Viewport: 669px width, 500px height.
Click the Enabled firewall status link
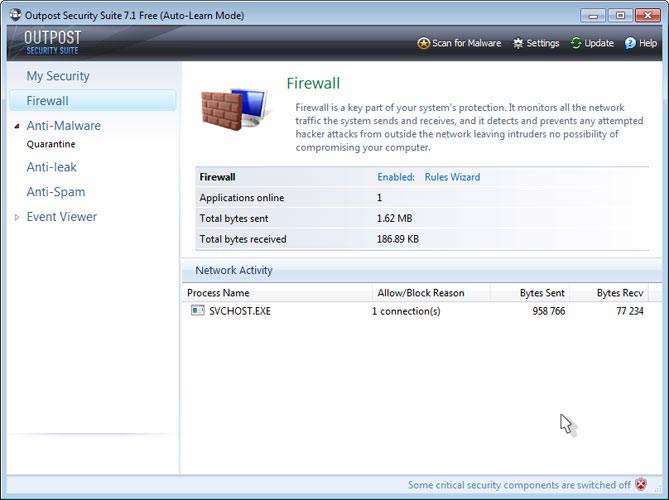click(395, 177)
